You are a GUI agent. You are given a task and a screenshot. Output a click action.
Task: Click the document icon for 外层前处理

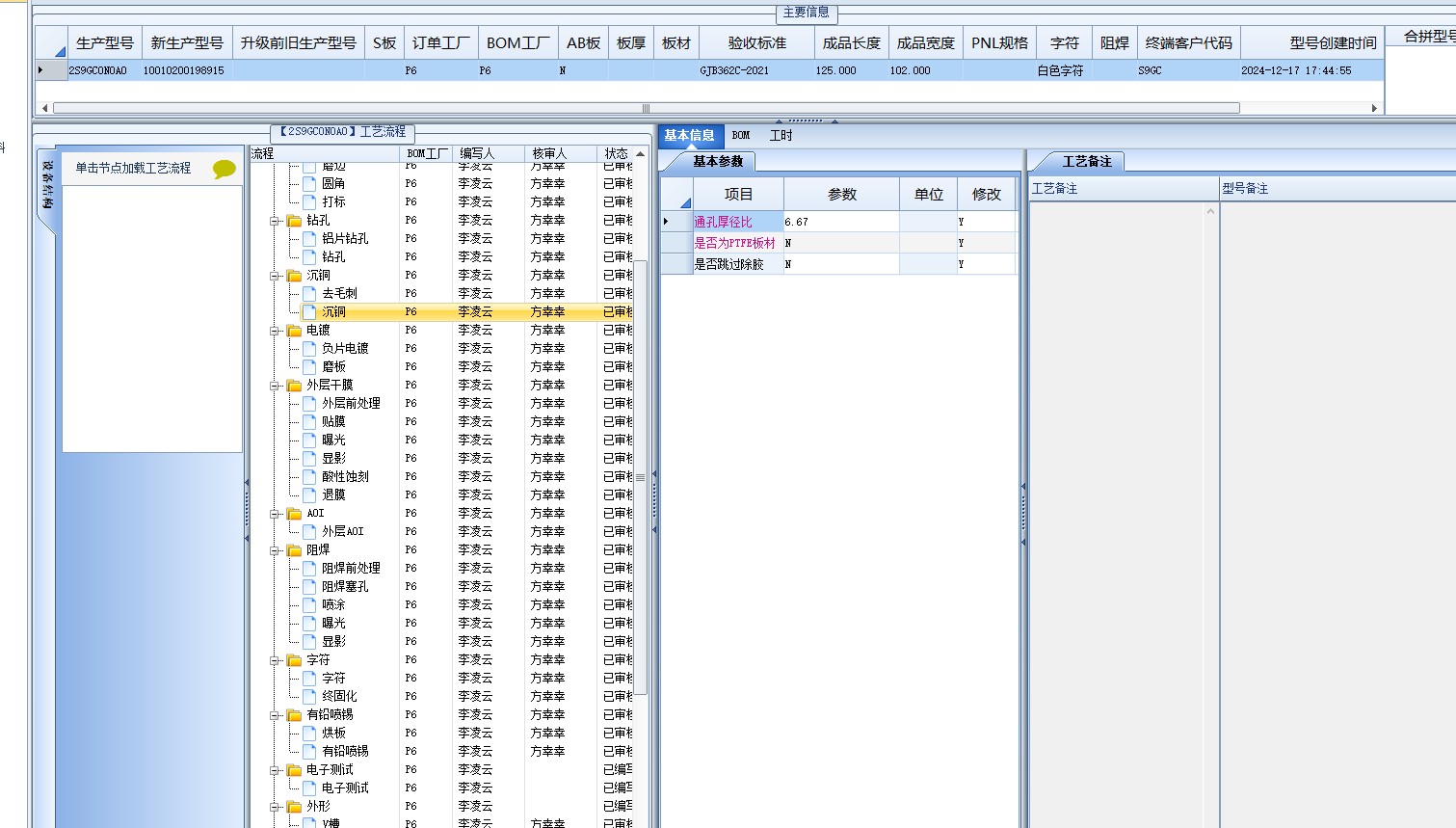309,403
